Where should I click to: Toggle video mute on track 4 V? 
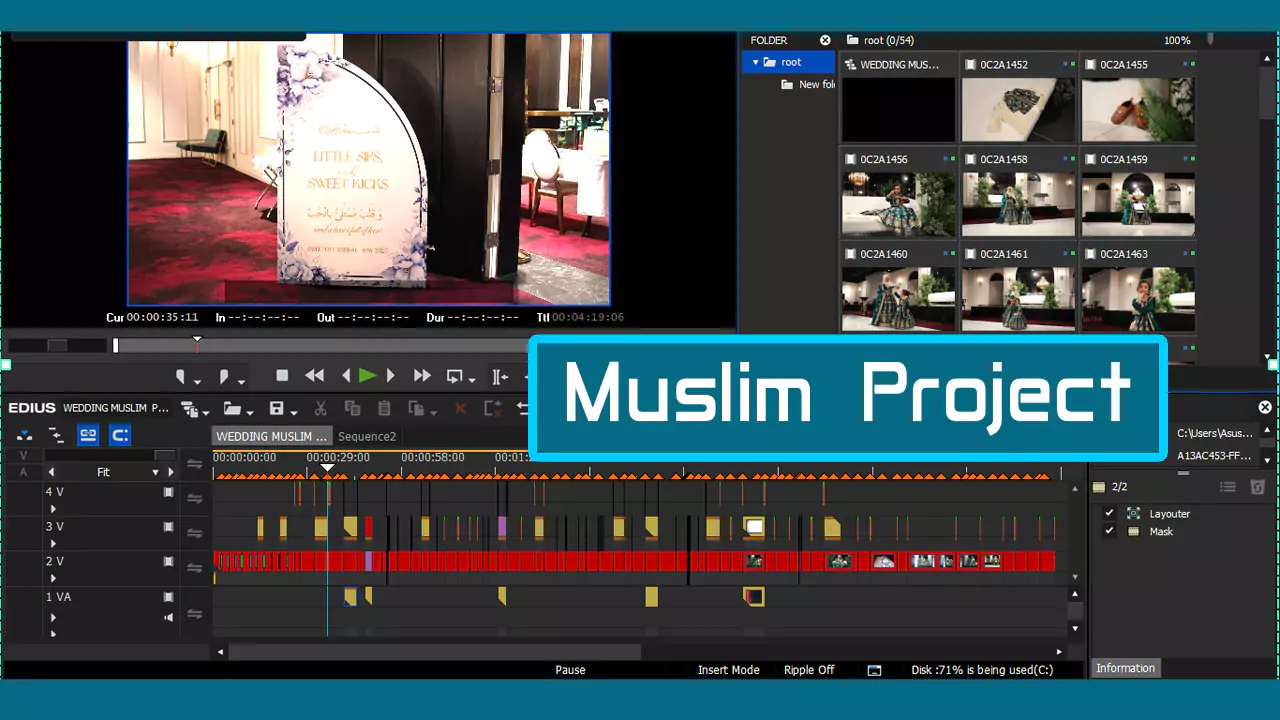click(x=168, y=492)
